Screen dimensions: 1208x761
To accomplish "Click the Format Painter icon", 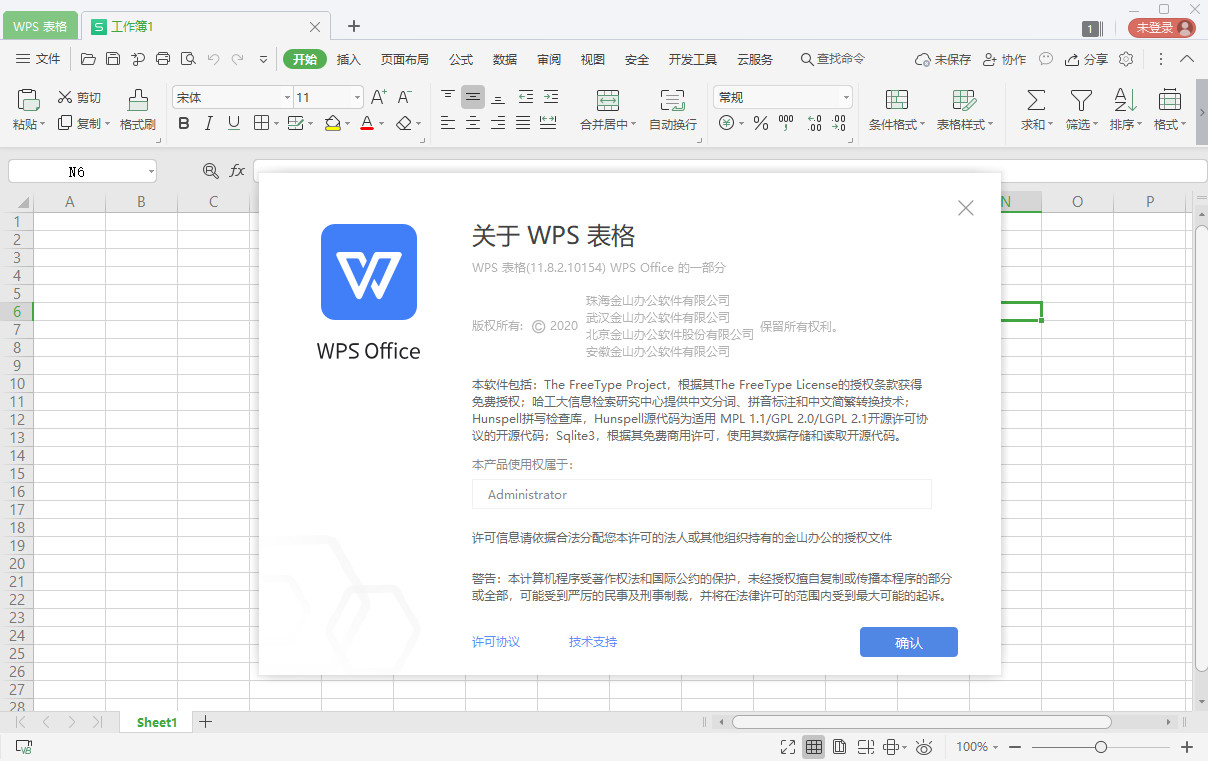I will 137,100.
